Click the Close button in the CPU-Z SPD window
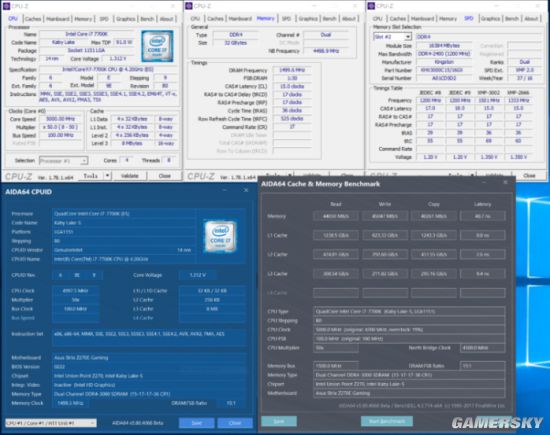 click(529, 175)
